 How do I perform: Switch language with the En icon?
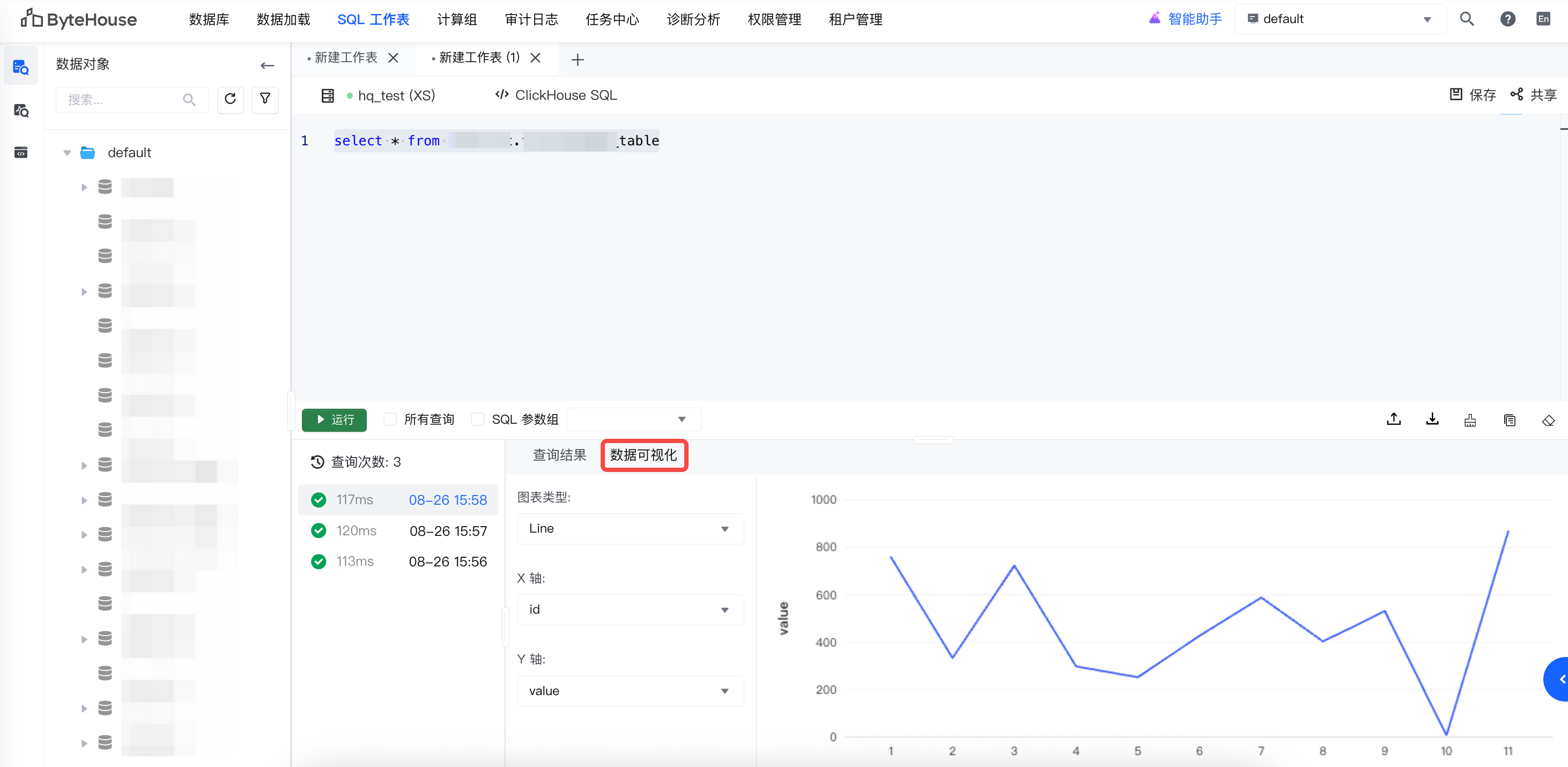[x=1543, y=19]
